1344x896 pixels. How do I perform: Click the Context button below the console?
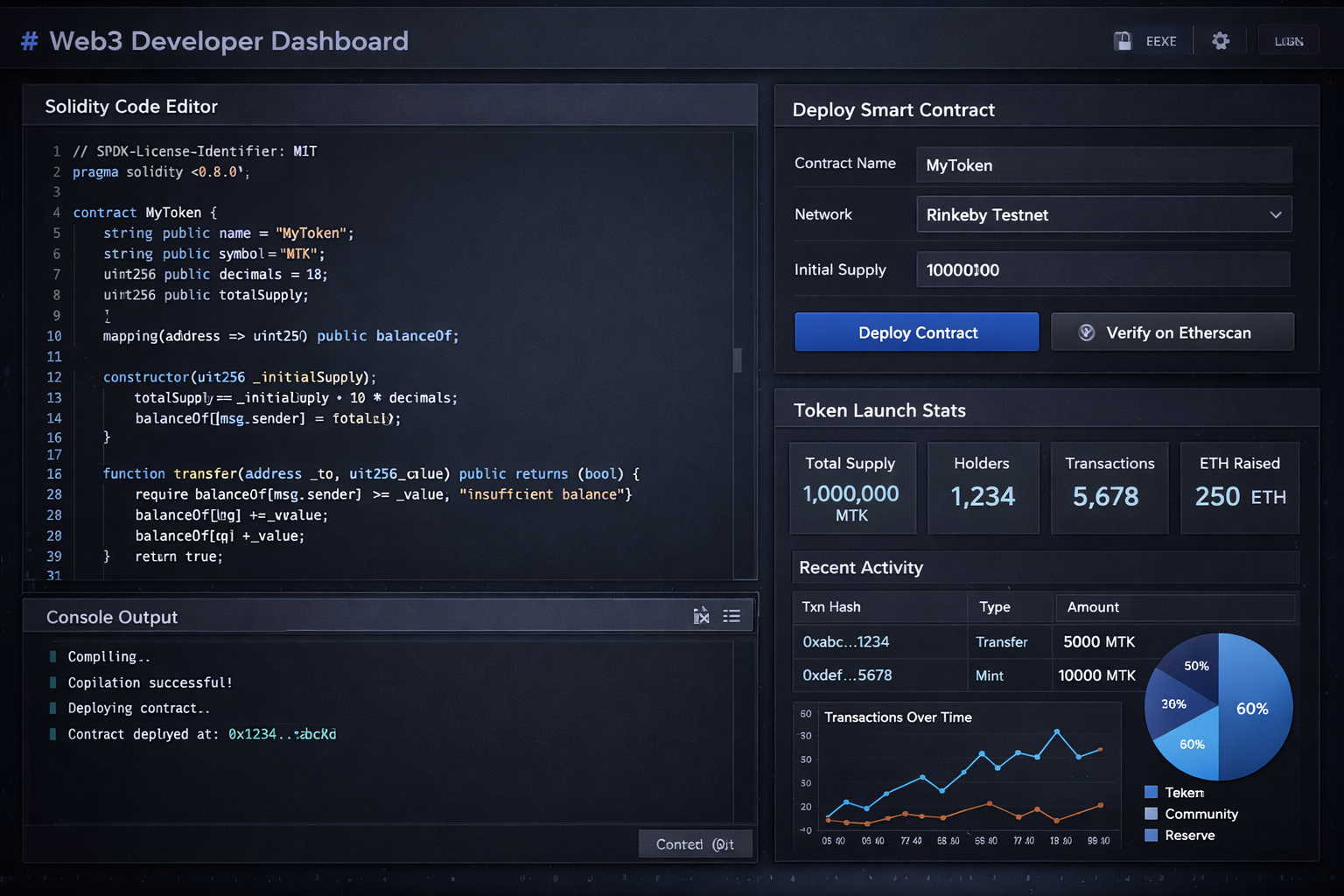pyautogui.click(x=696, y=843)
